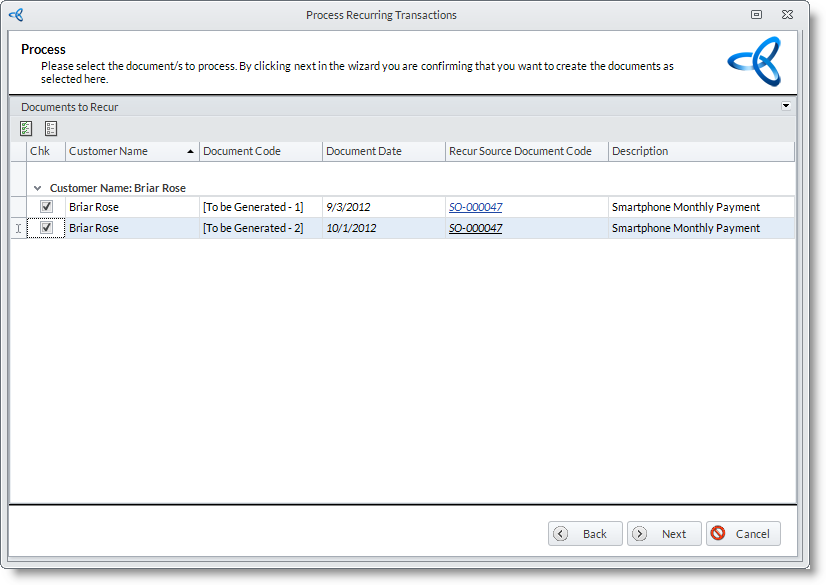Click the Check All documents icon
The width and height of the screenshot is (826, 585).
point(26,128)
